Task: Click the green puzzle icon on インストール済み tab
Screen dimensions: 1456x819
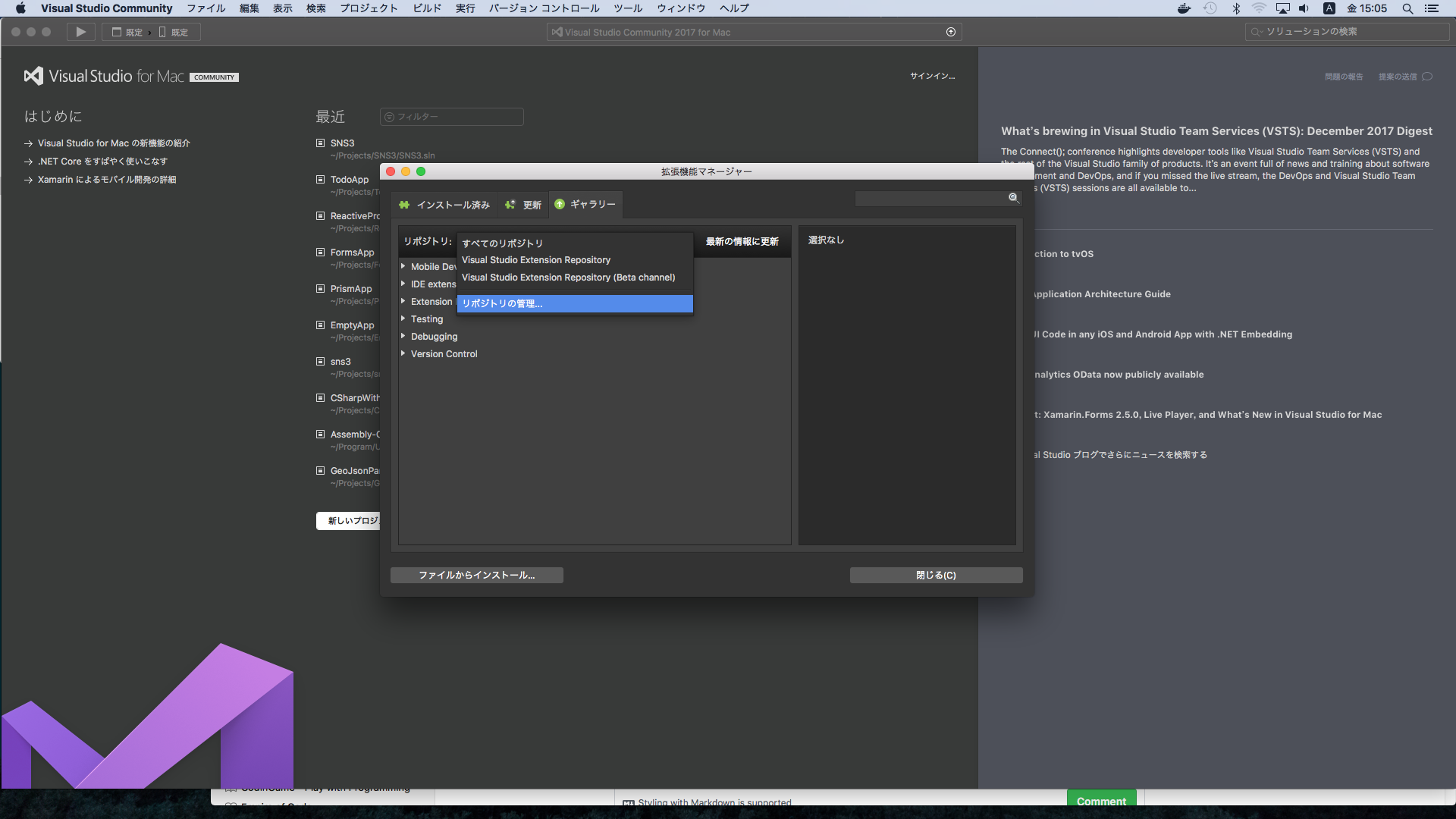Action: click(x=404, y=205)
